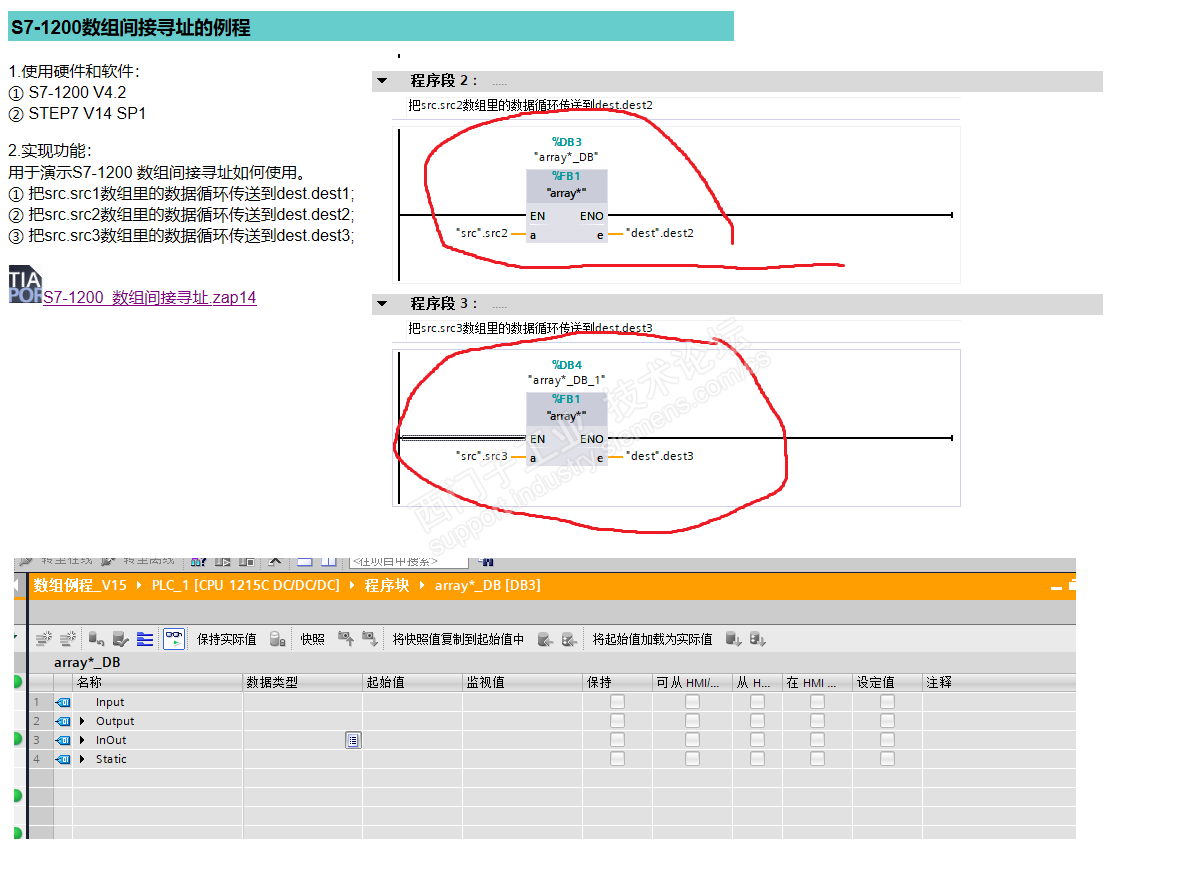Minimize the array*_DB editor window
Screen dimensions: 1178x873
coord(1056,587)
